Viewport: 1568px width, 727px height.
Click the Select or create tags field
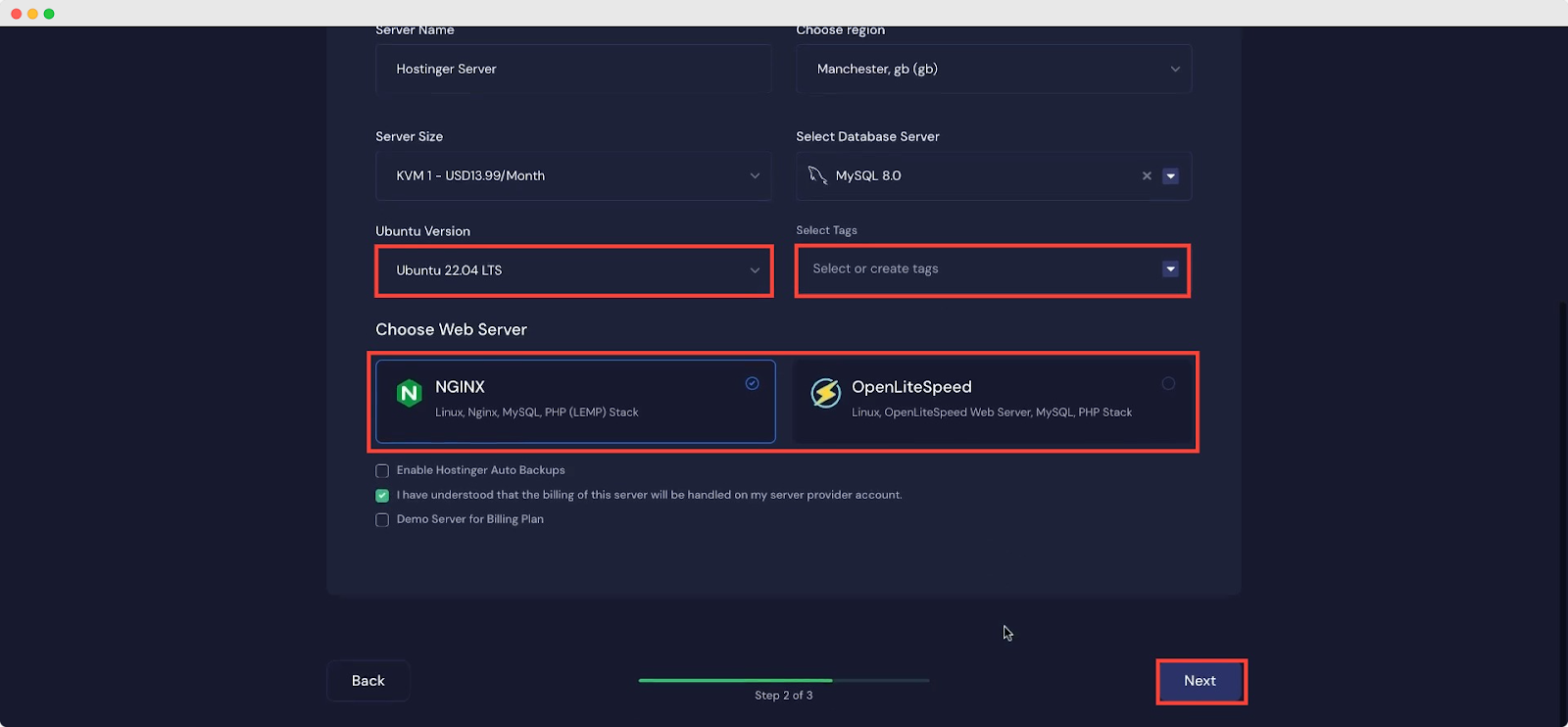pyautogui.click(x=994, y=269)
